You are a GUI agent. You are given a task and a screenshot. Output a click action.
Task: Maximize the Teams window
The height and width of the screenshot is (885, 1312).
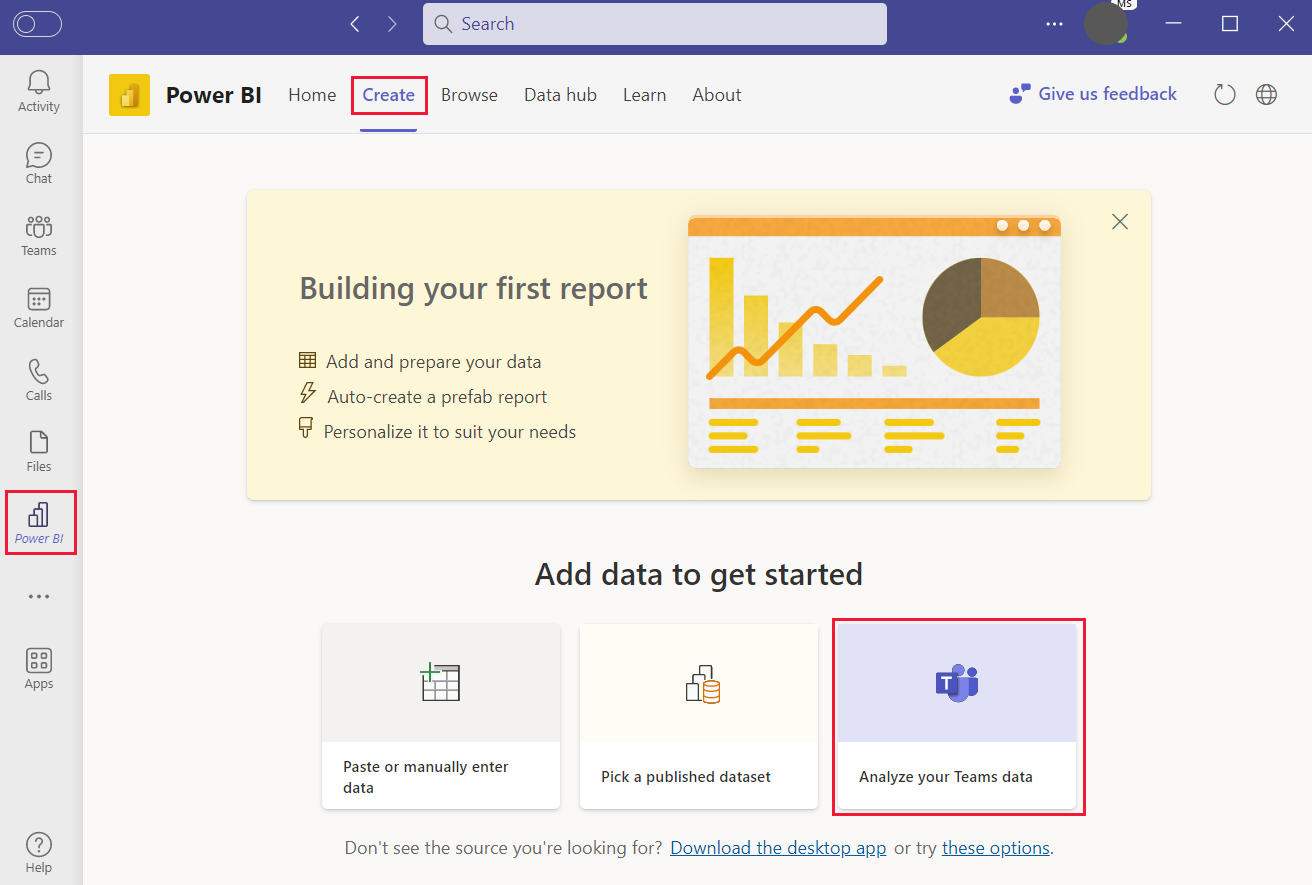[1230, 24]
